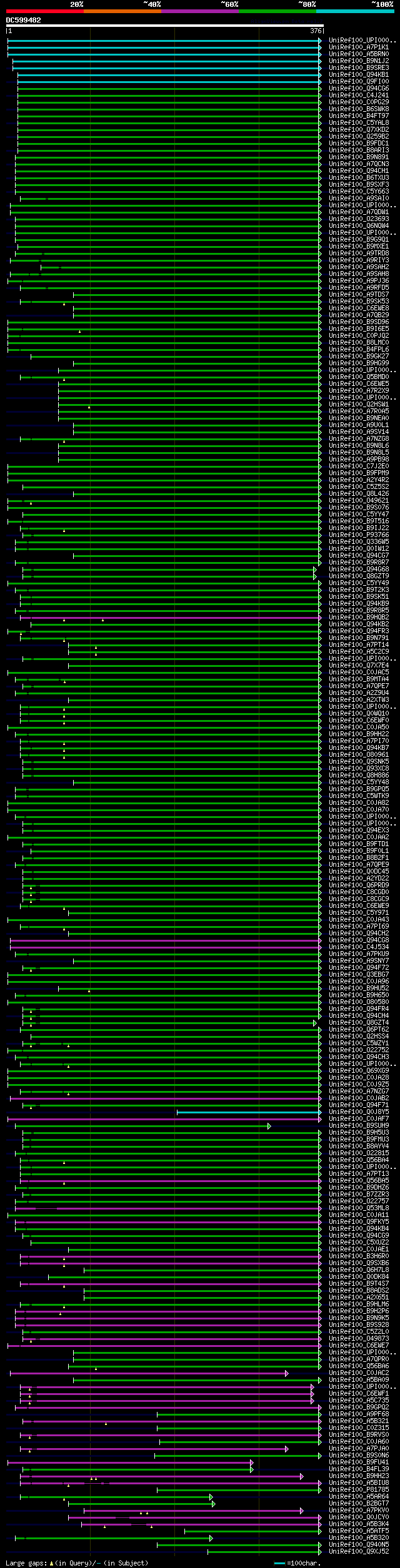Click hit label UniRef100_C4J241
The height and width of the screenshot is (1568, 400).
359,96
